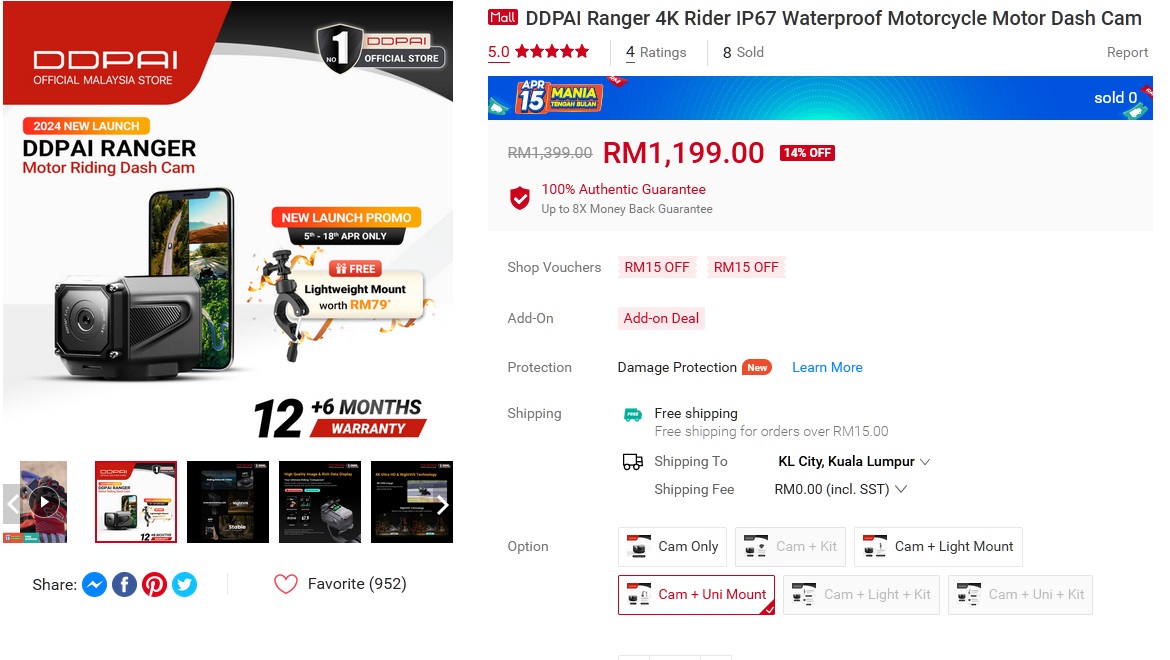Share product on Facebook
Screen dimensions: 1170x660
125,585
